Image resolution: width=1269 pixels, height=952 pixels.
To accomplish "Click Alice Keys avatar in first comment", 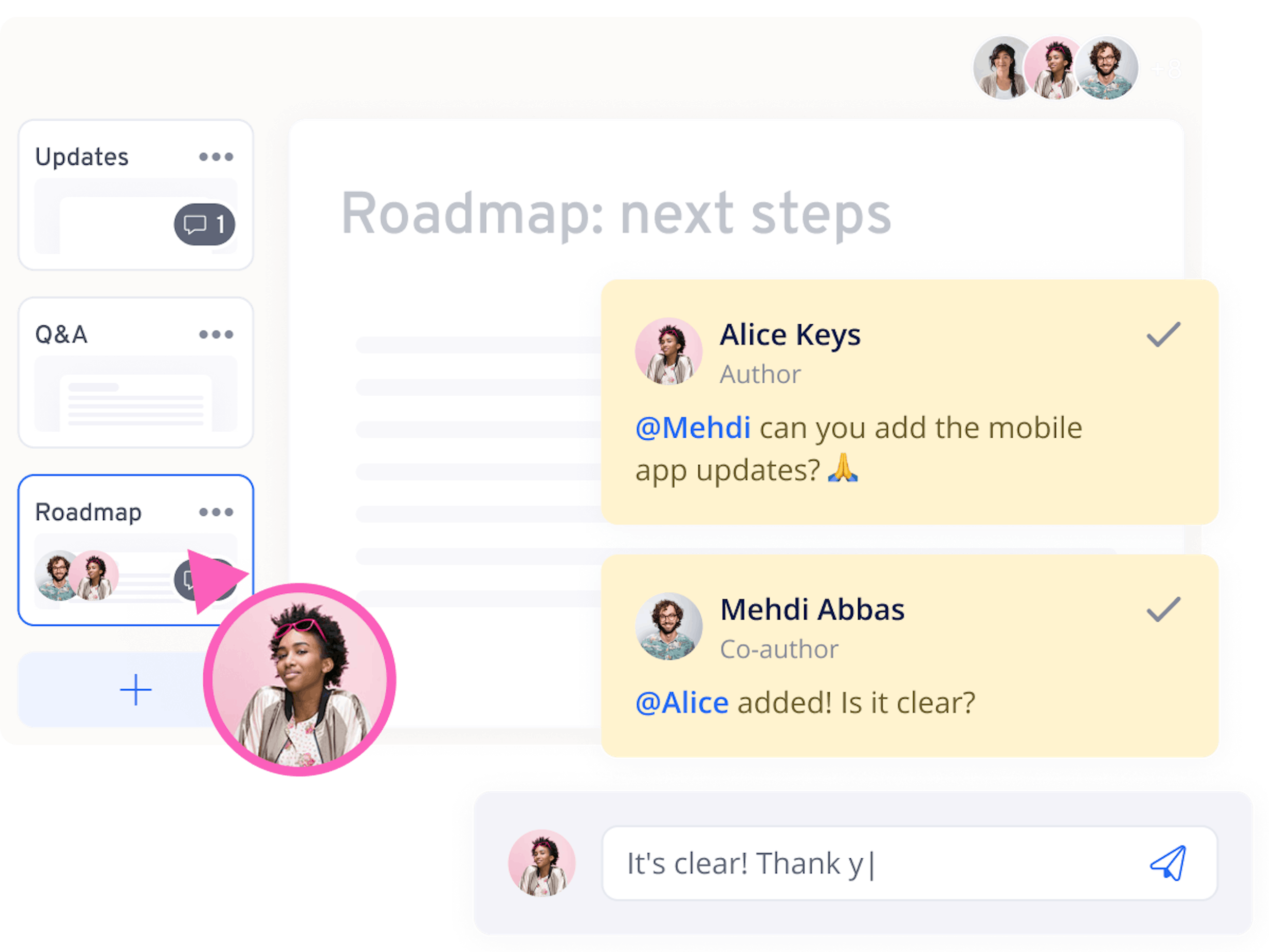I will click(668, 351).
